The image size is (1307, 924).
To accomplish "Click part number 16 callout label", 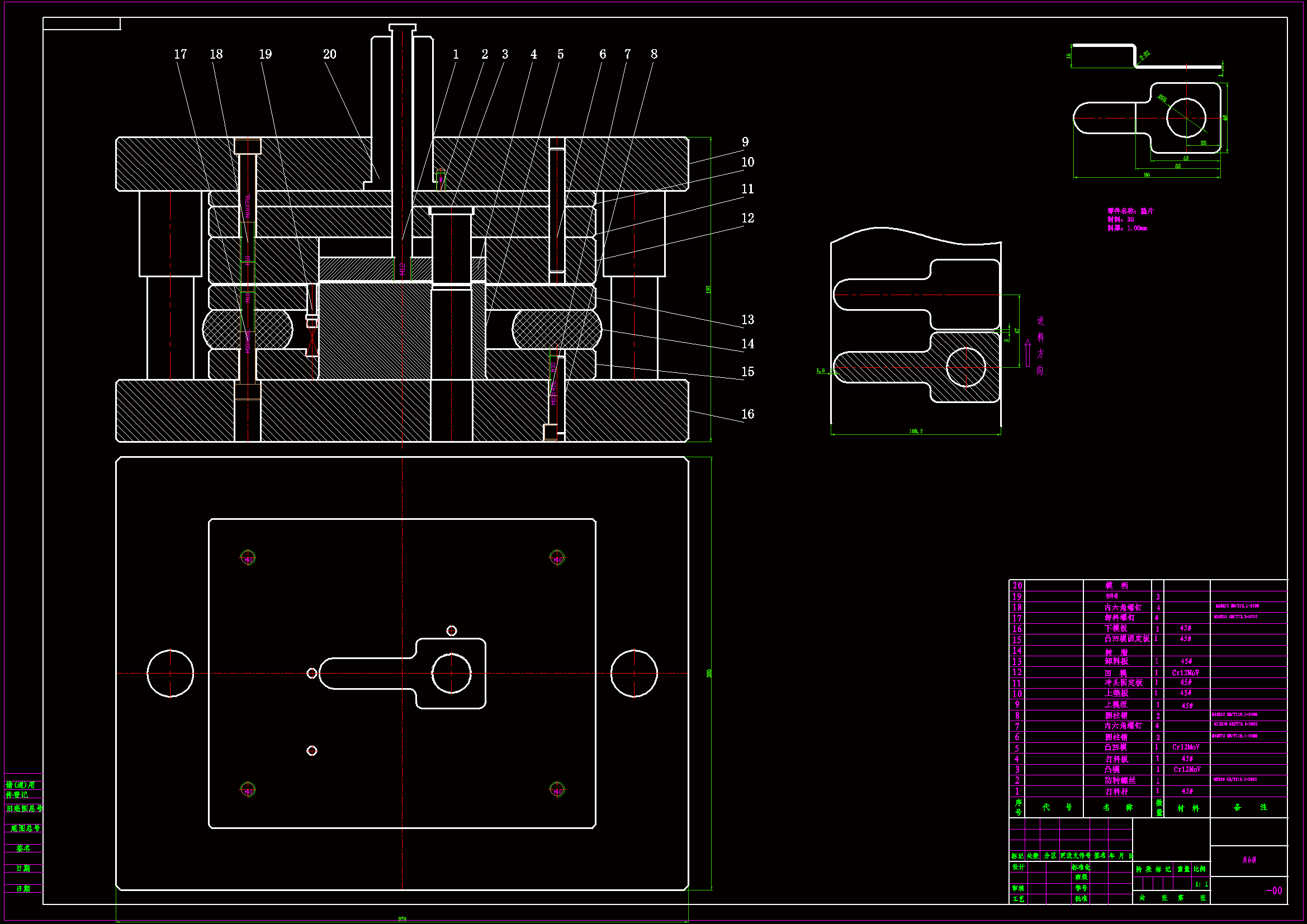I will tap(747, 414).
